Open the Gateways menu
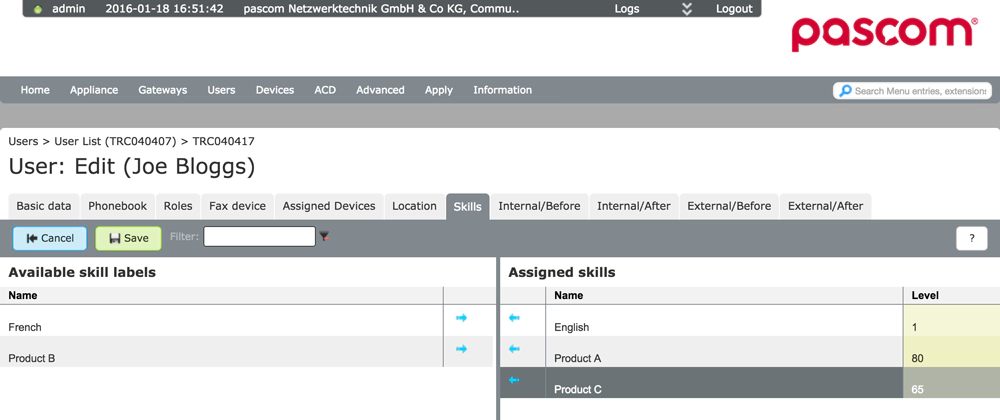The width and height of the screenshot is (1000, 420). 162,90
